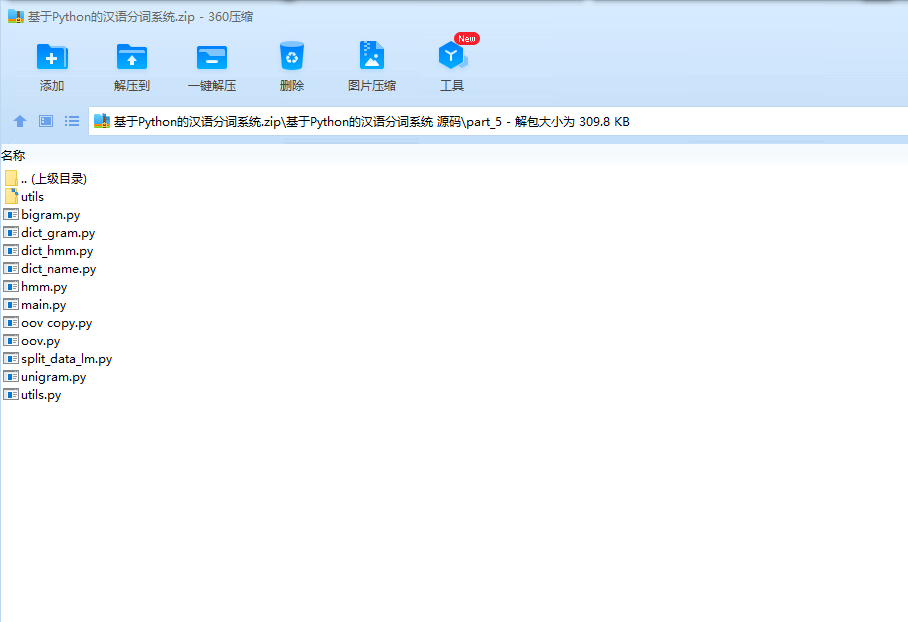This screenshot has height=622, width=908.
Task: Click the 解压到 (Extract to) icon
Action: coord(132,57)
